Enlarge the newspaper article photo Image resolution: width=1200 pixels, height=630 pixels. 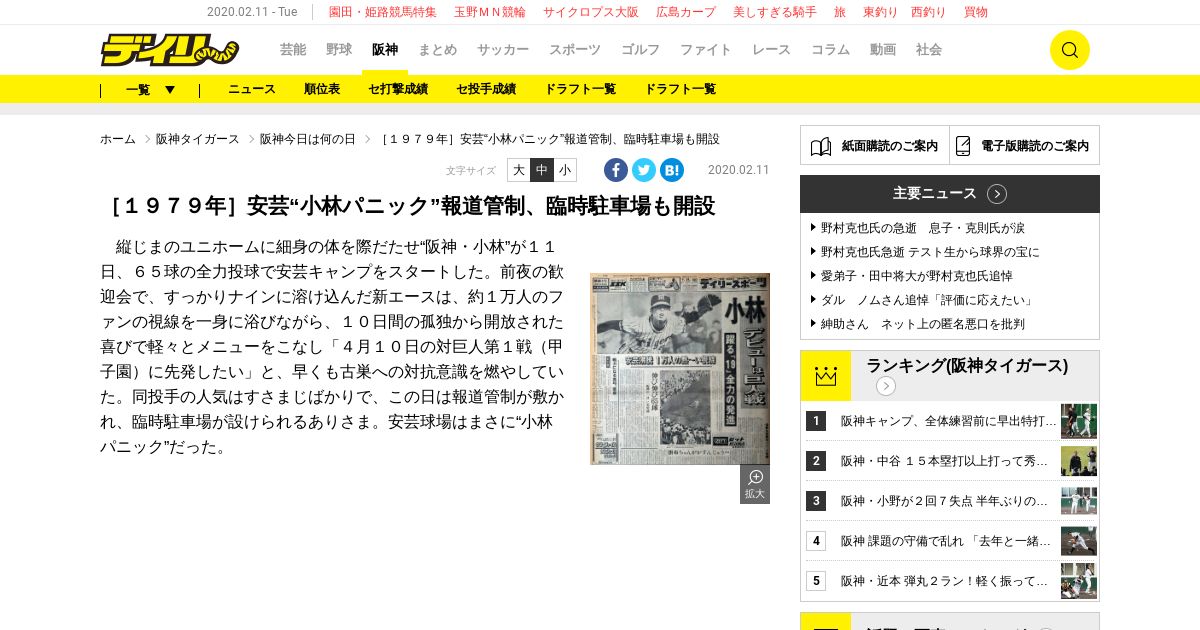(x=680, y=369)
